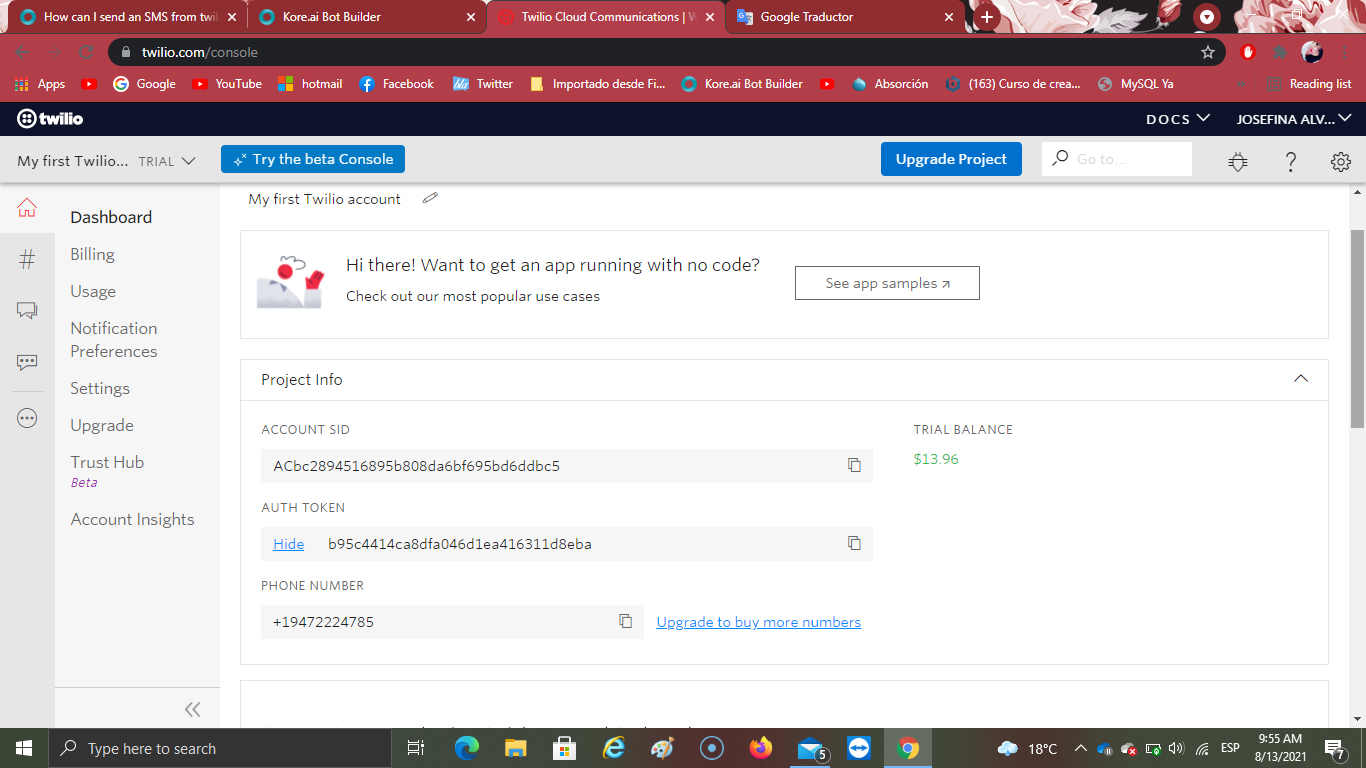
Task: Open Trust Hub Beta in sidebar
Action: pyautogui.click(x=107, y=470)
